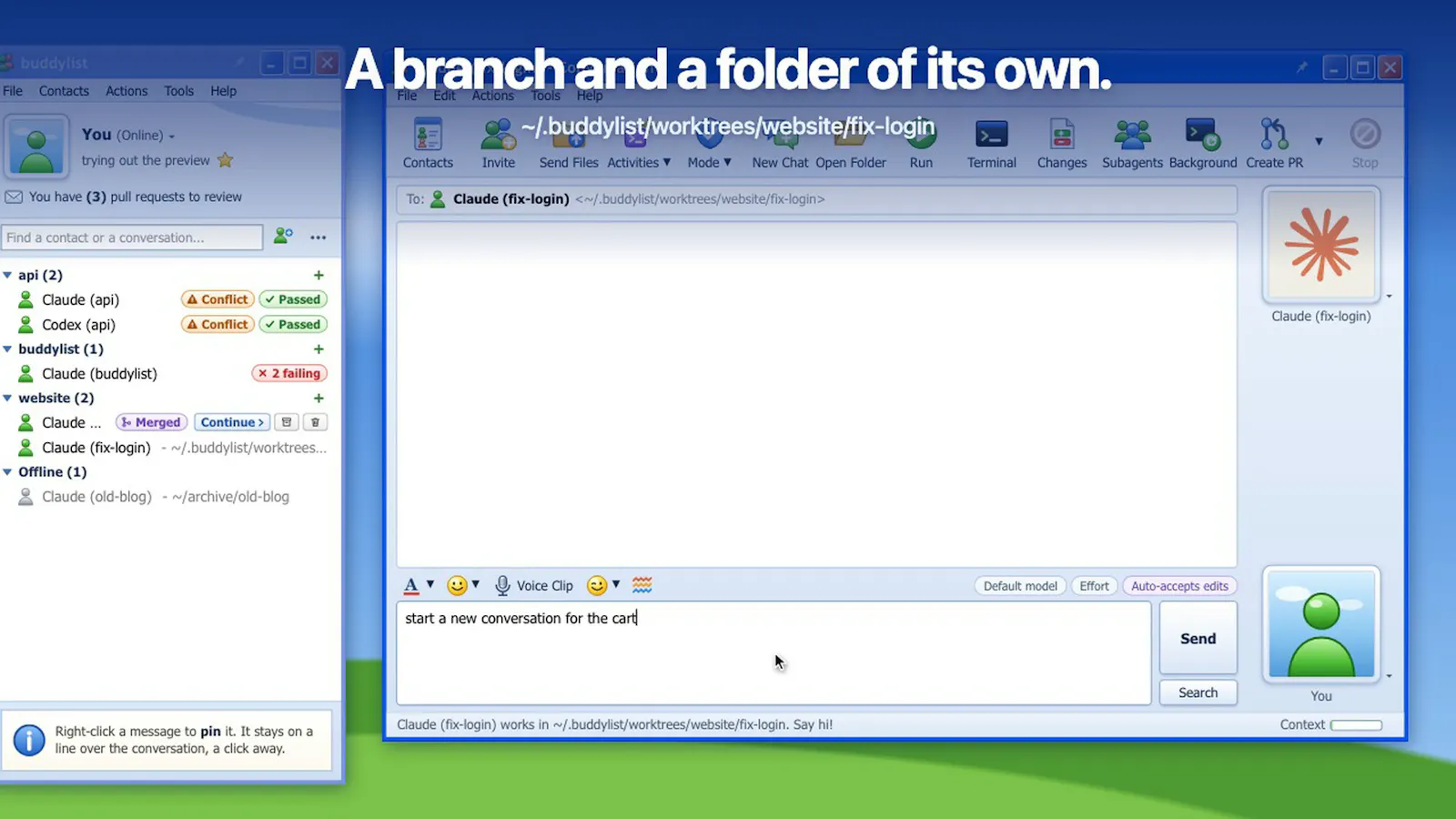Click Continue on the merged Claude conversation
Image resolution: width=1456 pixels, height=819 pixels.
232,422
